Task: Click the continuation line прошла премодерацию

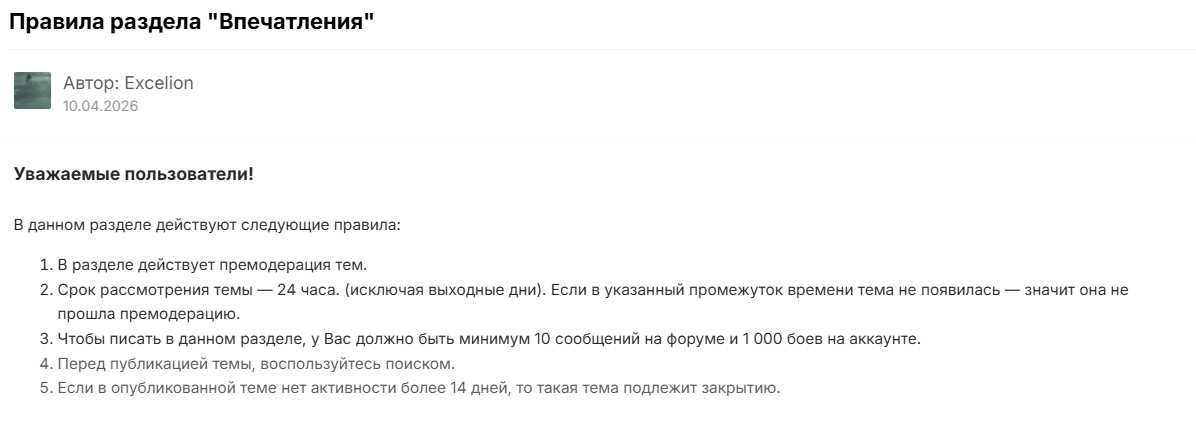Action: [x=149, y=314]
